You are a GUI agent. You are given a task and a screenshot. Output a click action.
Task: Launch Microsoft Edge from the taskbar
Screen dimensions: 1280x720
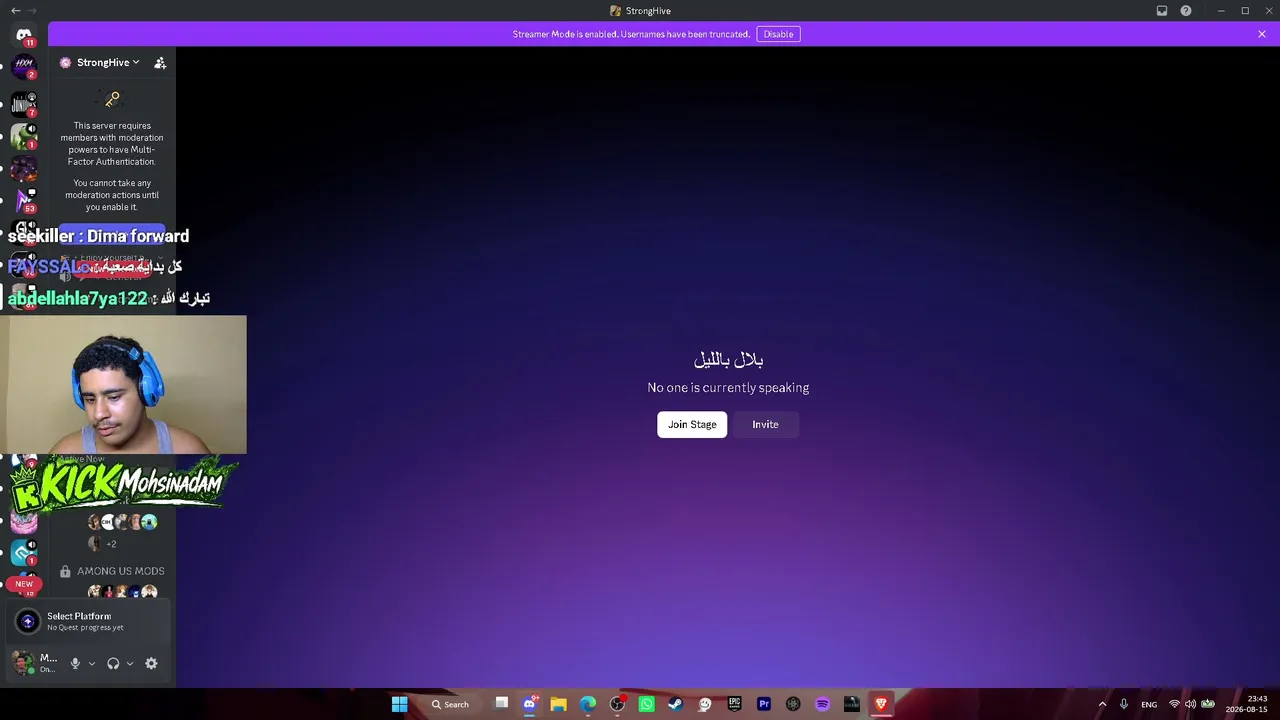(588, 704)
